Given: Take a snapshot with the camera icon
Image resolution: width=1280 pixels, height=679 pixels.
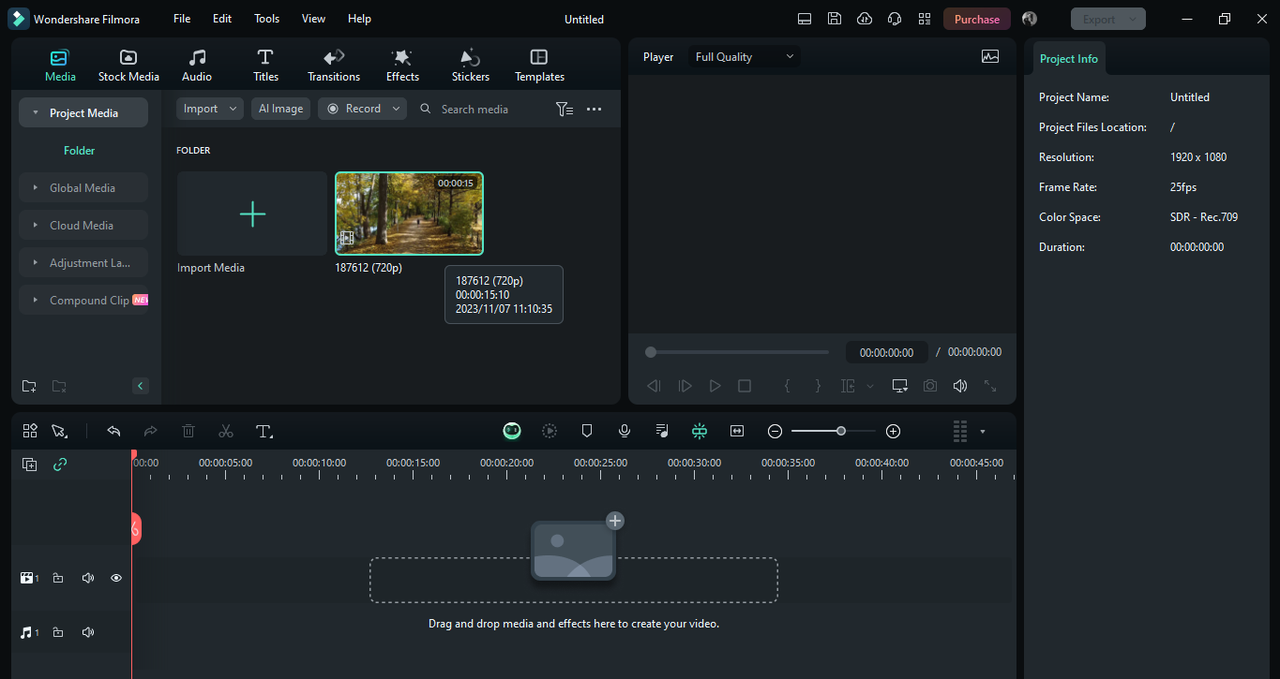Looking at the screenshot, I should 930,386.
